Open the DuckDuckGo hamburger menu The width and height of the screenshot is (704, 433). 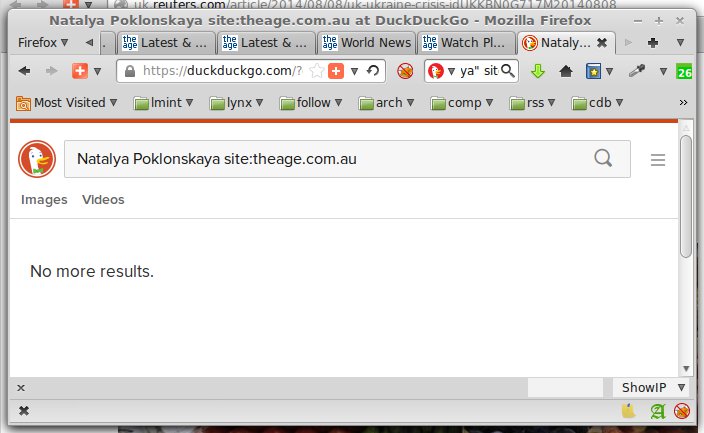[x=658, y=160]
